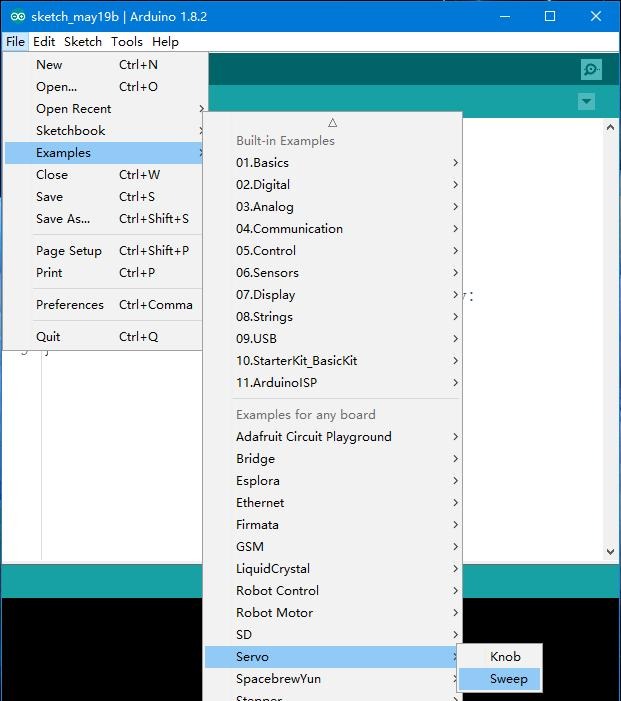Click editor scrollbar down arrow
621x701 pixels.
point(610,552)
